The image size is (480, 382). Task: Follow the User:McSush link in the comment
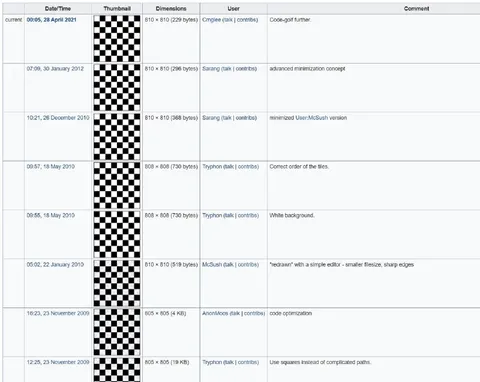tap(312, 118)
